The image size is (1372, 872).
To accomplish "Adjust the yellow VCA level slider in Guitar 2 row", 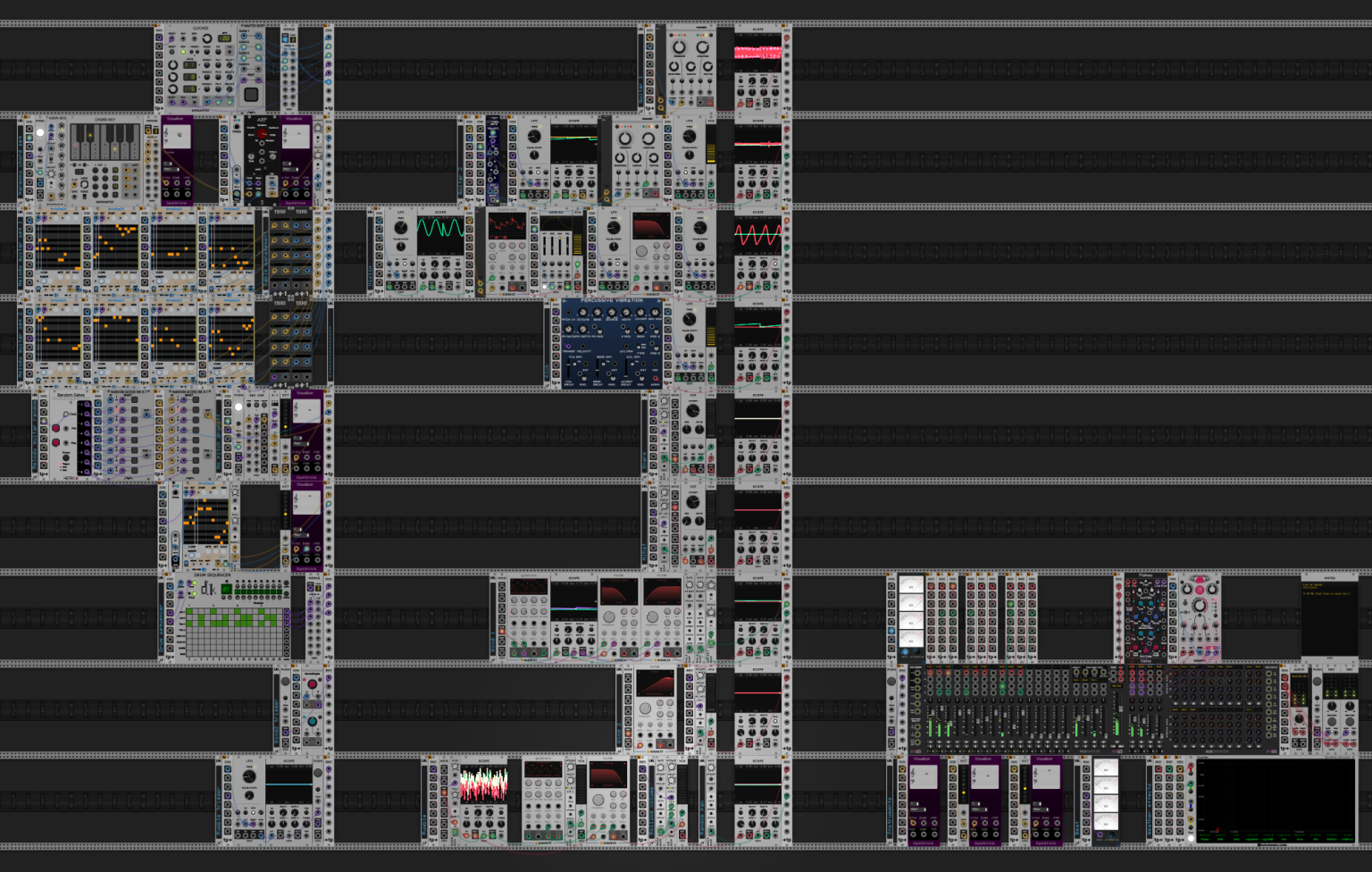I will 711,143.
